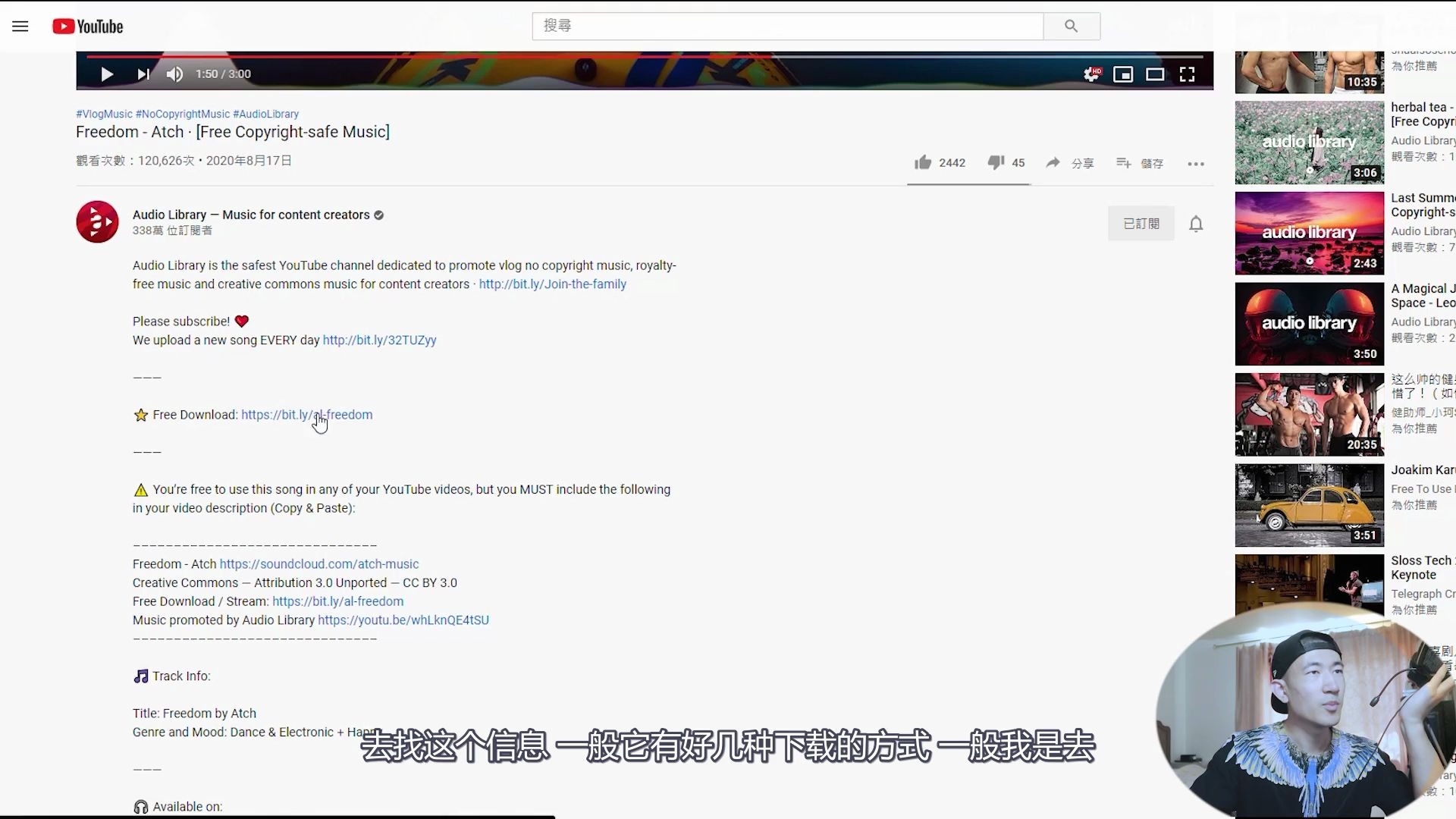
Task: Open the #NoCopyrightMusic hashtag
Action: 183,114
